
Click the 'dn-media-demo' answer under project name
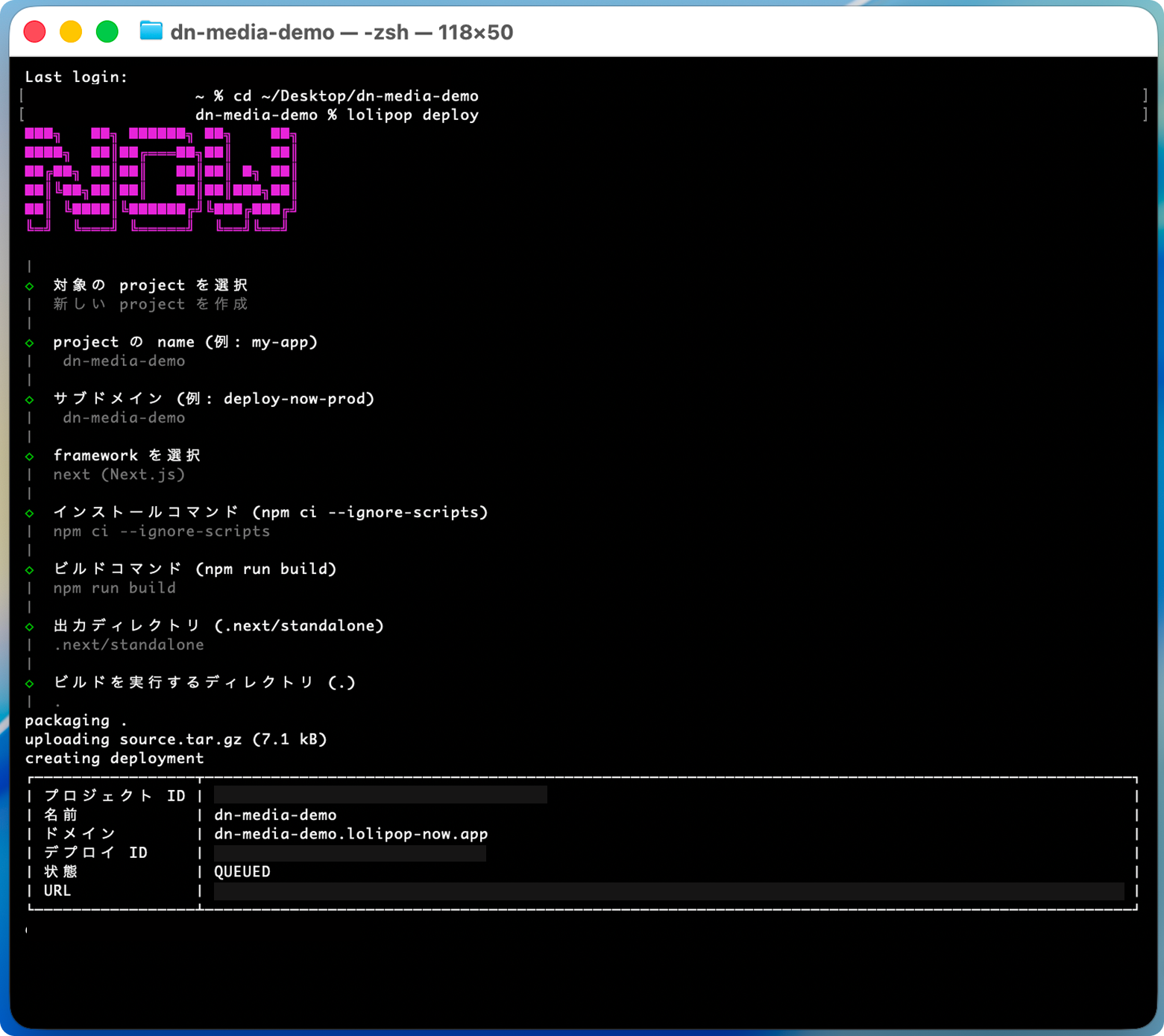coord(124,361)
